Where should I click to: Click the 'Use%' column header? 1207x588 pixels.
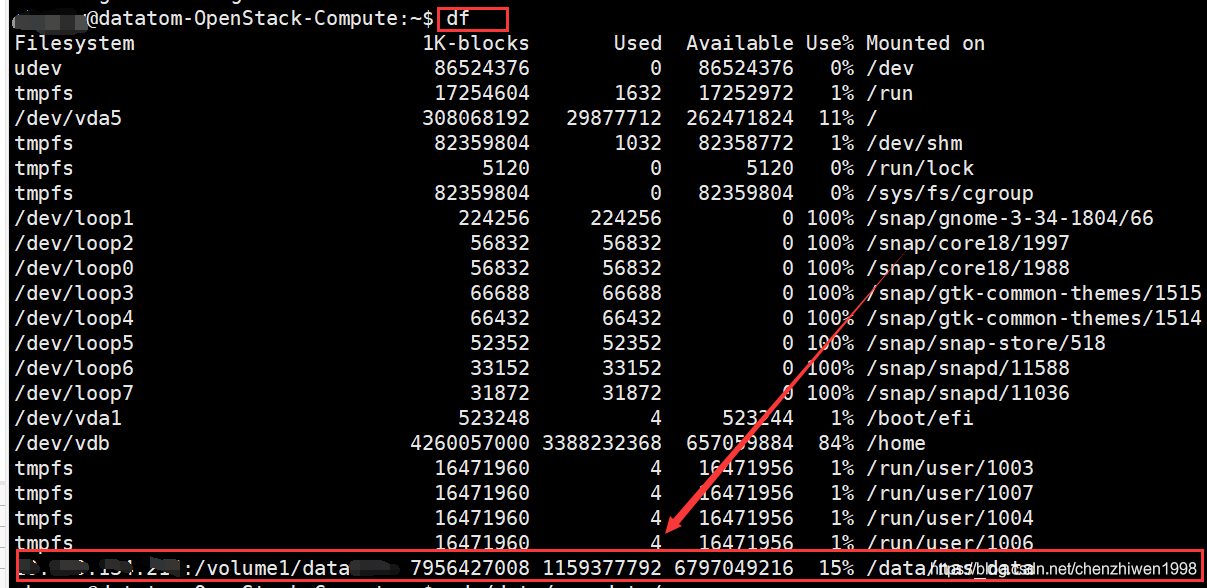[x=830, y=43]
